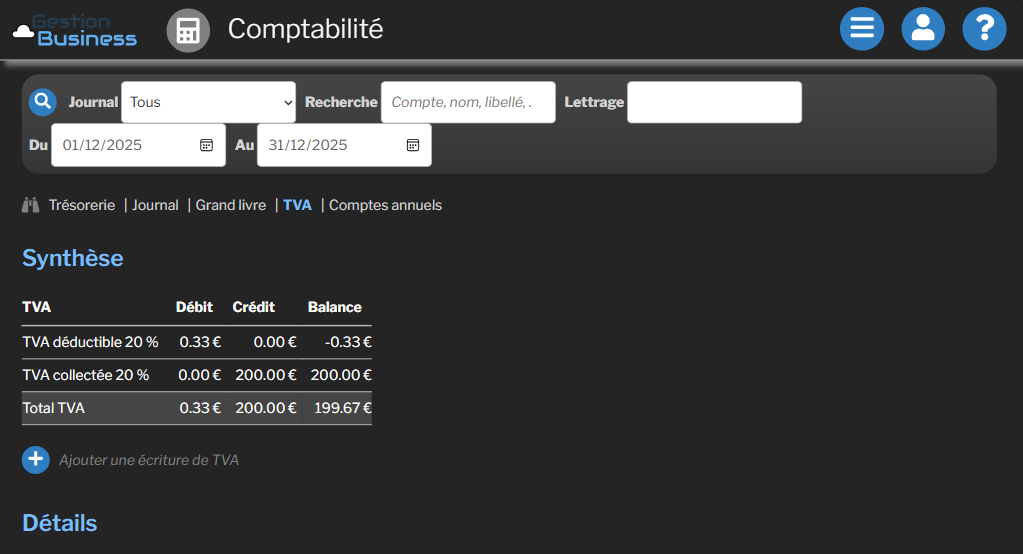This screenshot has width=1023, height=554.
Task: Switch to the Trésorerie view
Action: point(82,205)
